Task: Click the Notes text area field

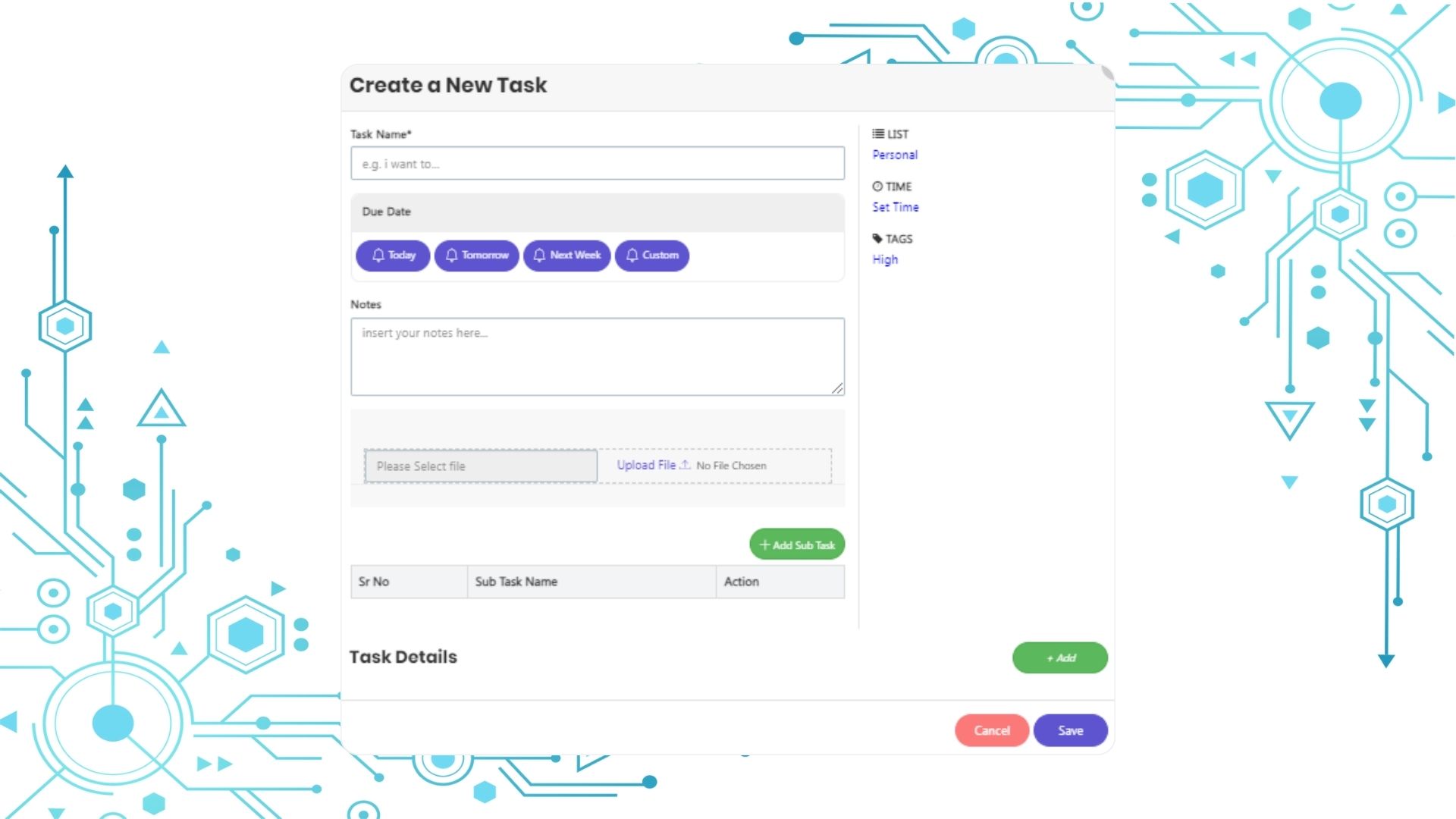Action: coord(597,355)
